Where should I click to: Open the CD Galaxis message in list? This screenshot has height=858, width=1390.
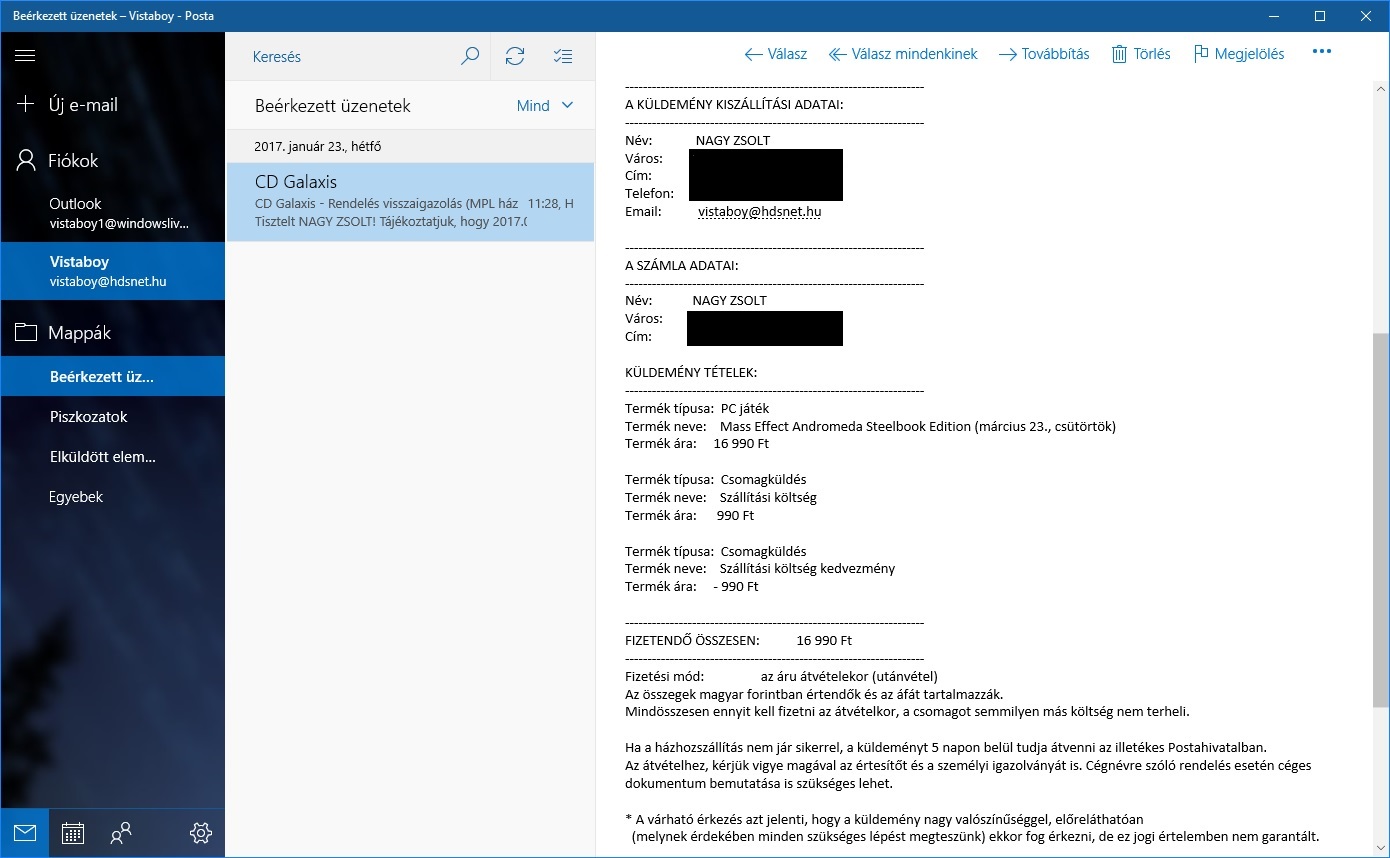(x=410, y=201)
